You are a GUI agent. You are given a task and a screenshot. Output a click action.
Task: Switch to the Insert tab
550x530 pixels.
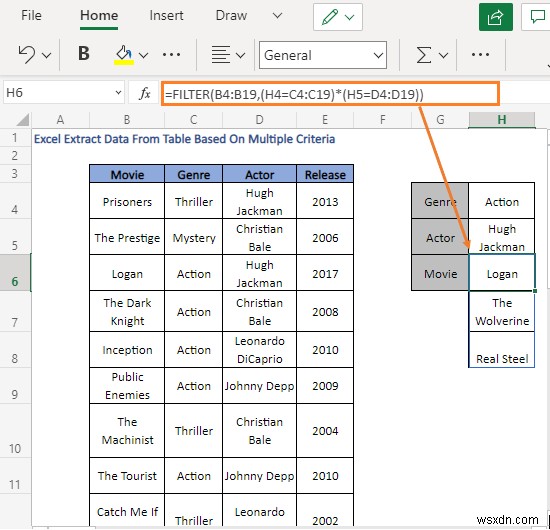pos(166,15)
